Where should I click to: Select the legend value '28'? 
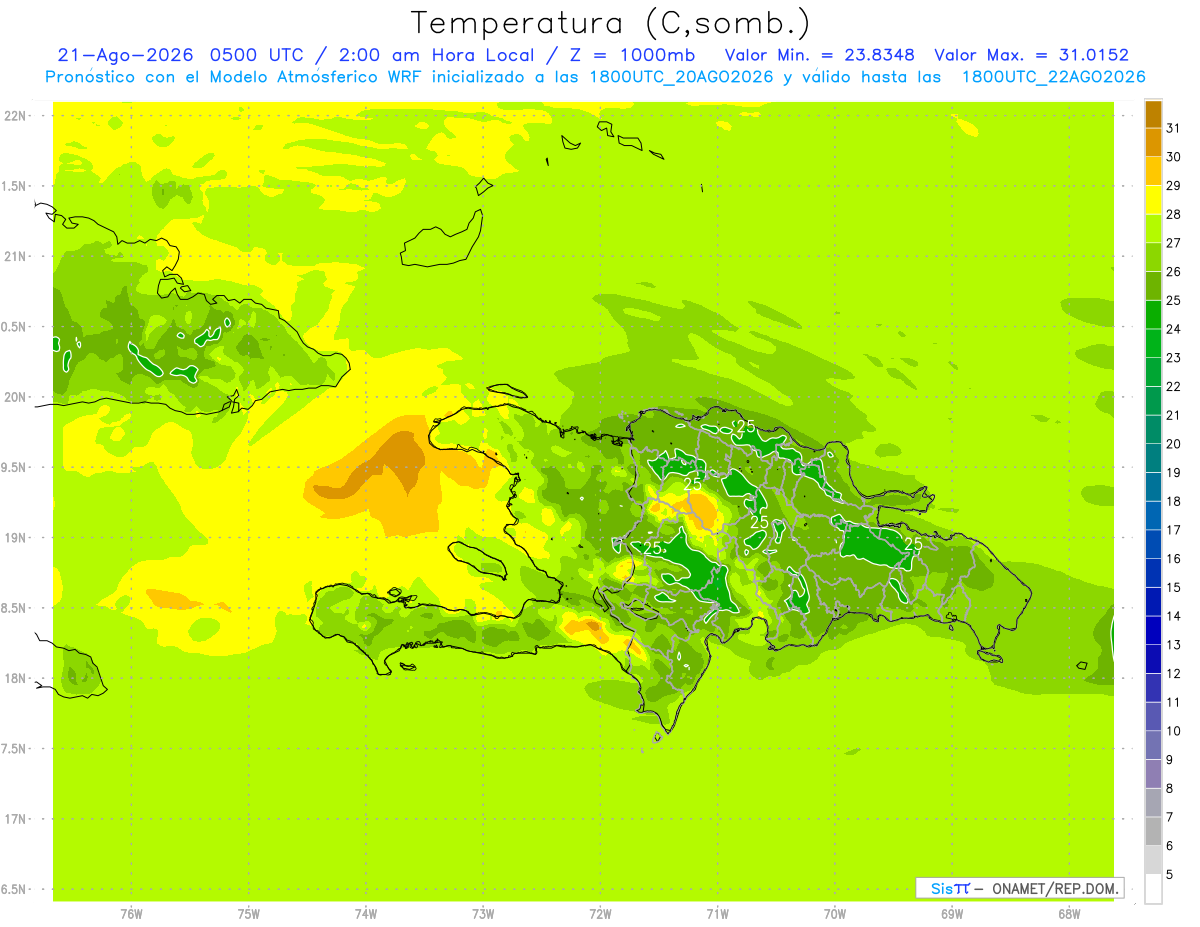1174,215
